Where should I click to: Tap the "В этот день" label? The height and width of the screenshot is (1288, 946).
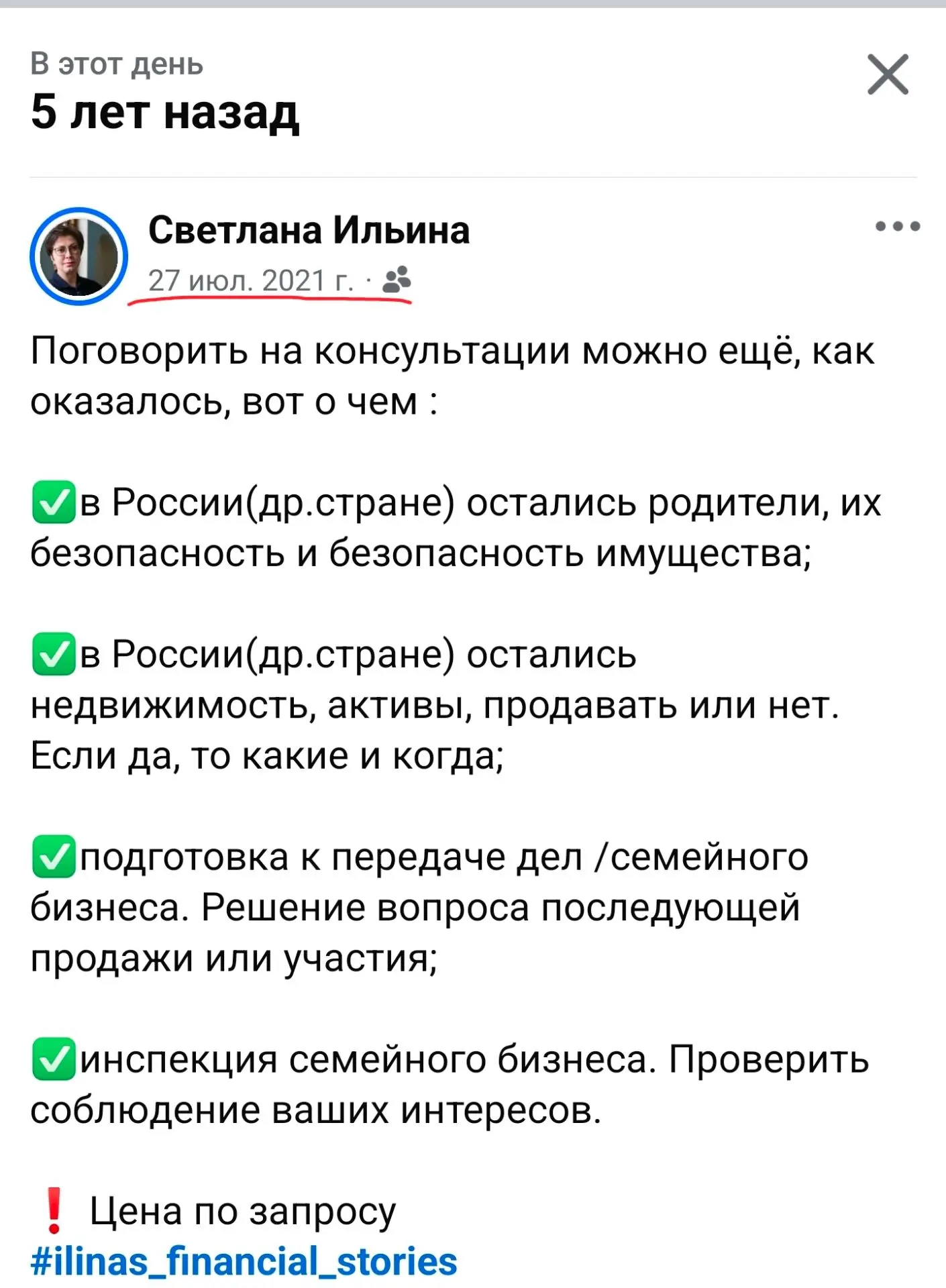pyautogui.click(x=117, y=64)
